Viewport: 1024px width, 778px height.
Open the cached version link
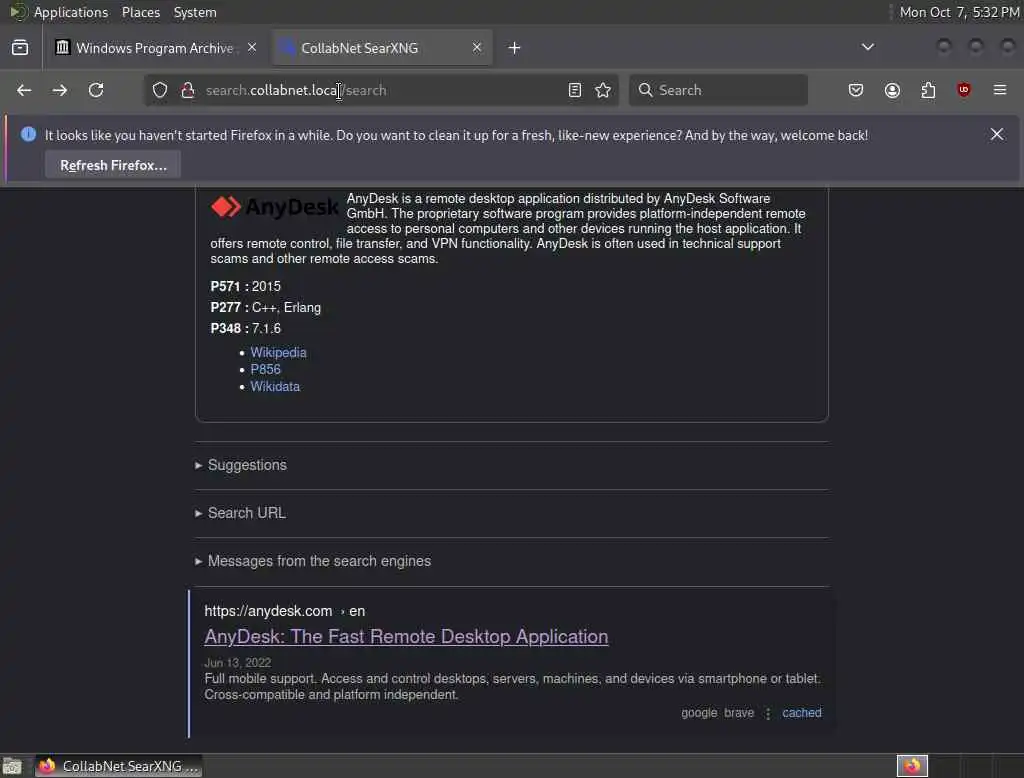coord(801,713)
